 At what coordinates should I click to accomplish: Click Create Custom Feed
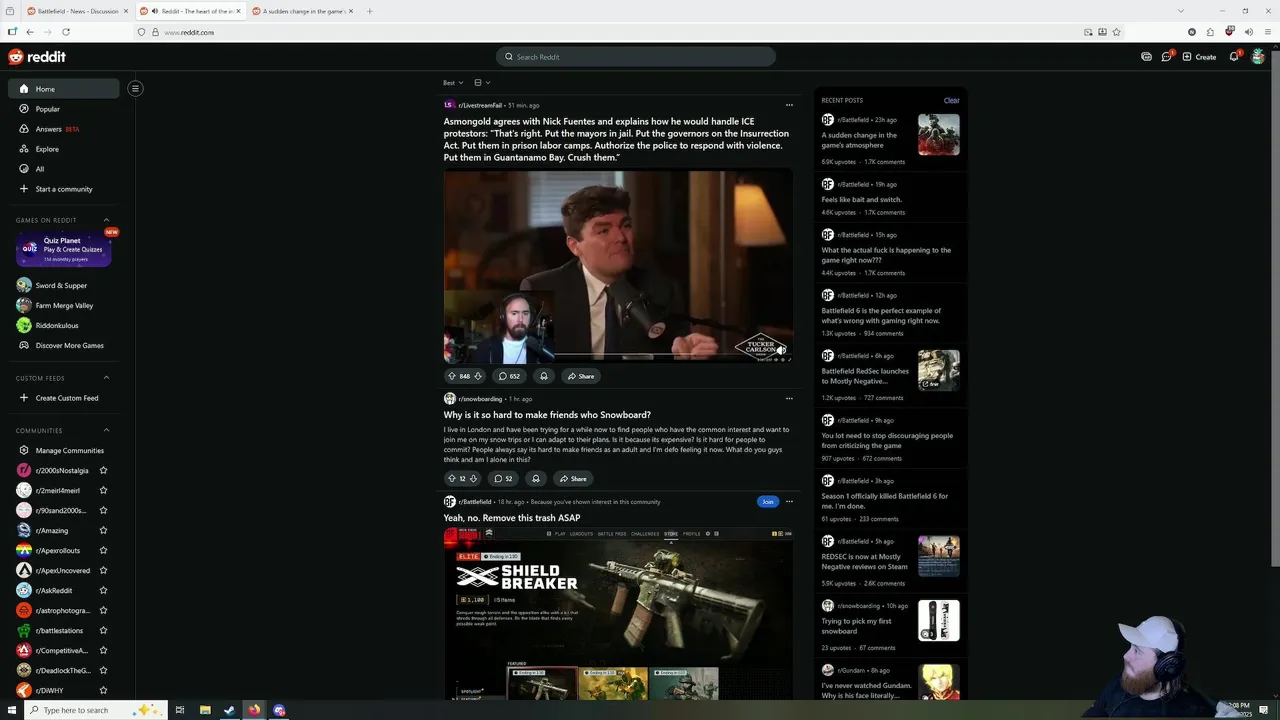tap(64, 398)
